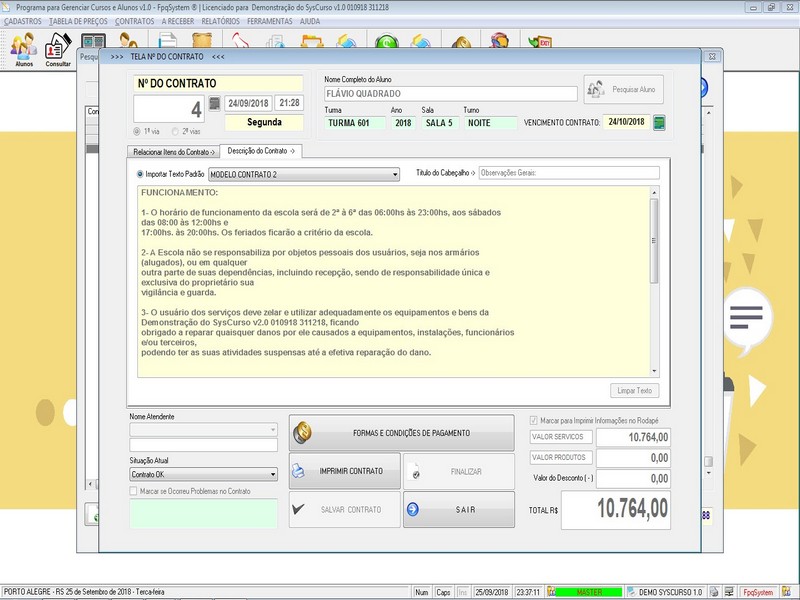This screenshot has width=800, height=600.
Task: Check Marcar se Ocorreu Problemas no Contrato
Action: 134,491
